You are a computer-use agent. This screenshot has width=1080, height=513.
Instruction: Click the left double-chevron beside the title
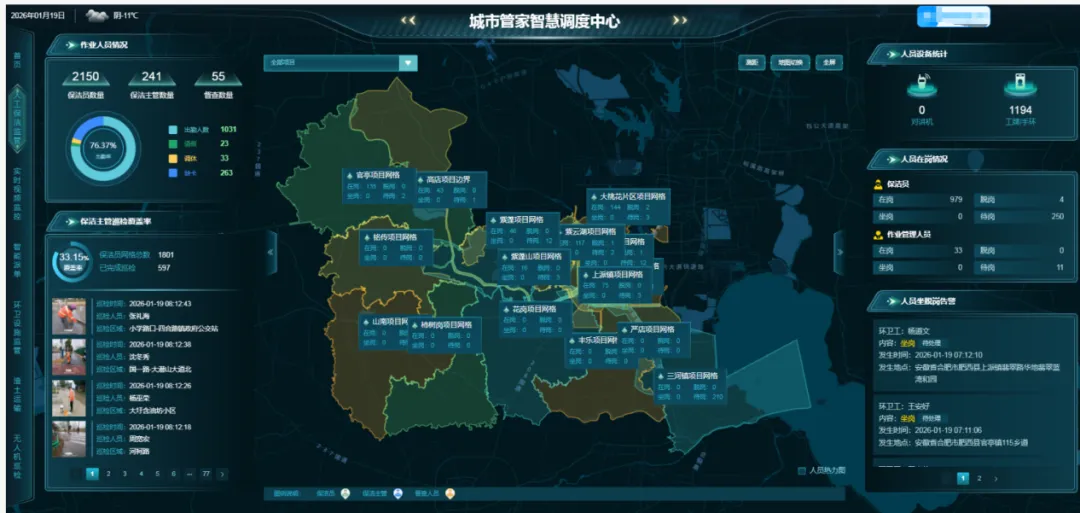pos(408,20)
